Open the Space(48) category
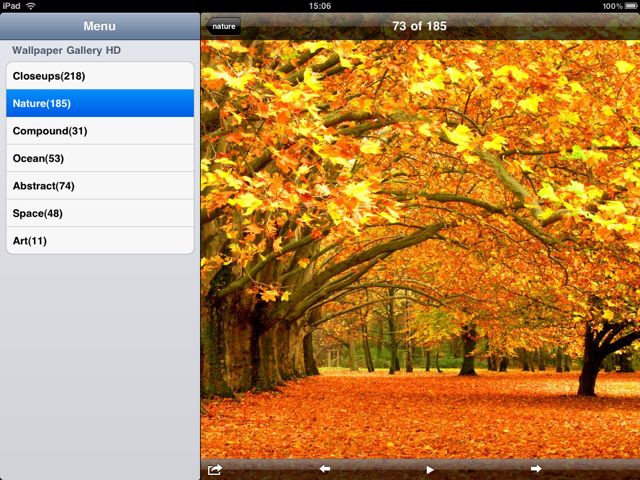Image resolution: width=640 pixels, height=480 pixels. tap(100, 213)
